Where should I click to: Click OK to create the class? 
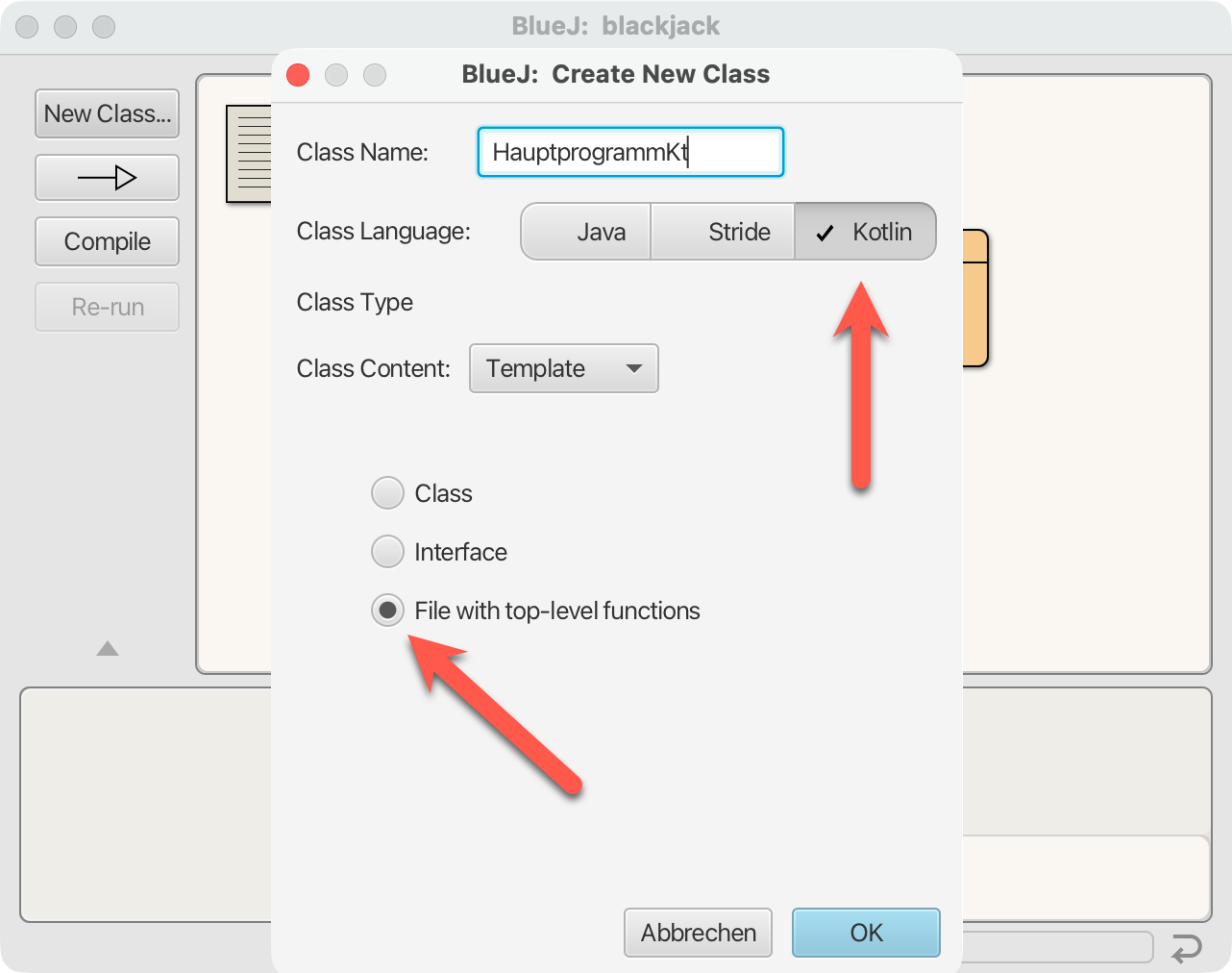(x=866, y=933)
